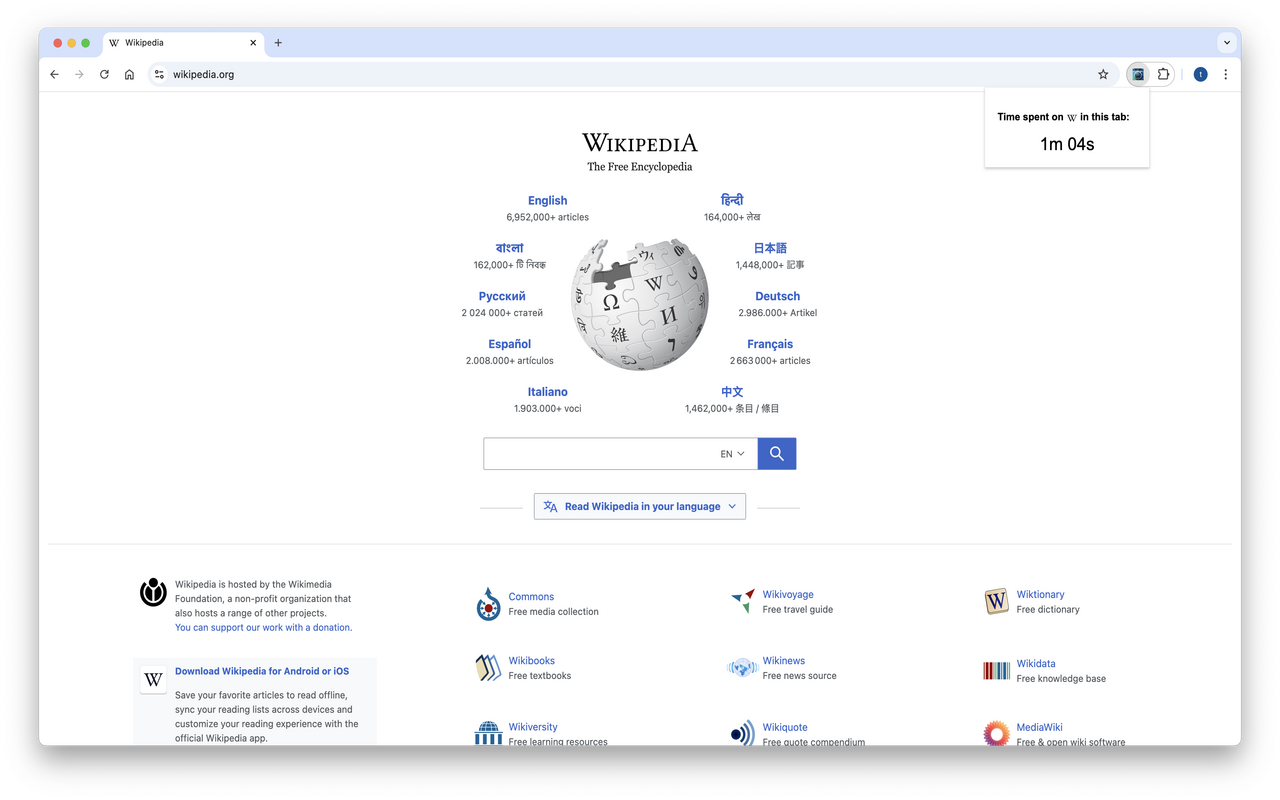Click the Wikipedia app W icon

coord(153,680)
